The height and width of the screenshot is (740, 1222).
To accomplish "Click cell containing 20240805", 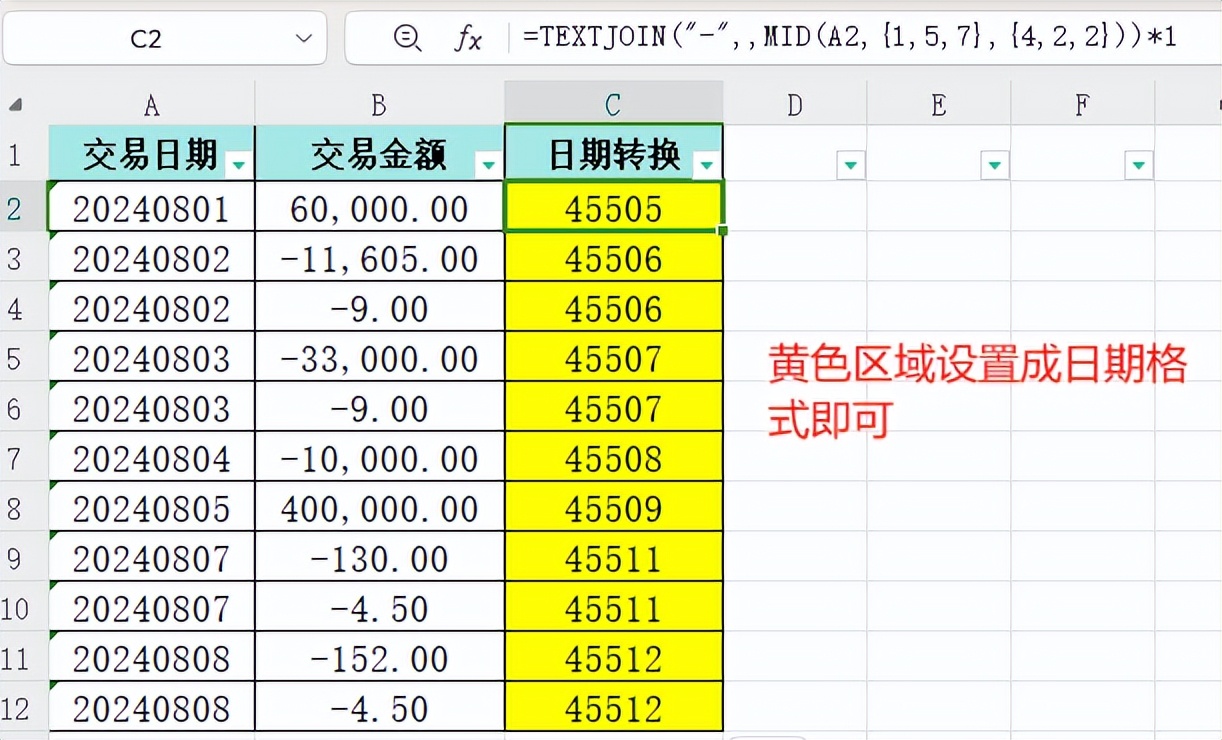I will tap(152, 507).
